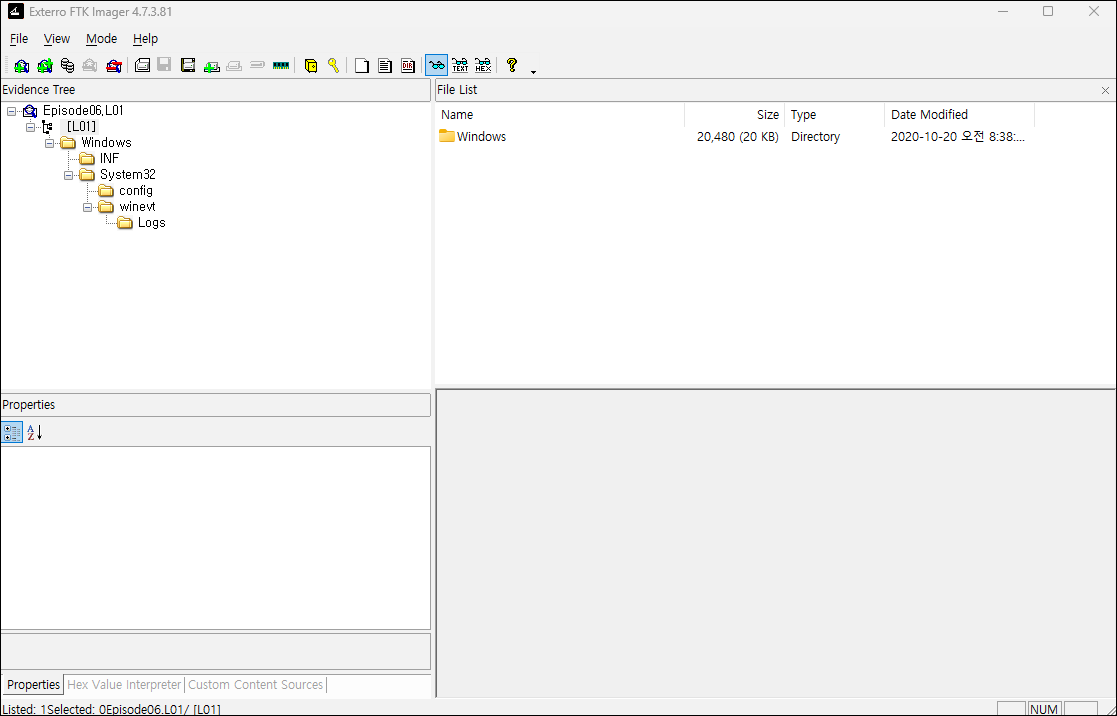Maximize the FTK Imager window
The height and width of the screenshot is (716, 1117).
point(1048,11)
